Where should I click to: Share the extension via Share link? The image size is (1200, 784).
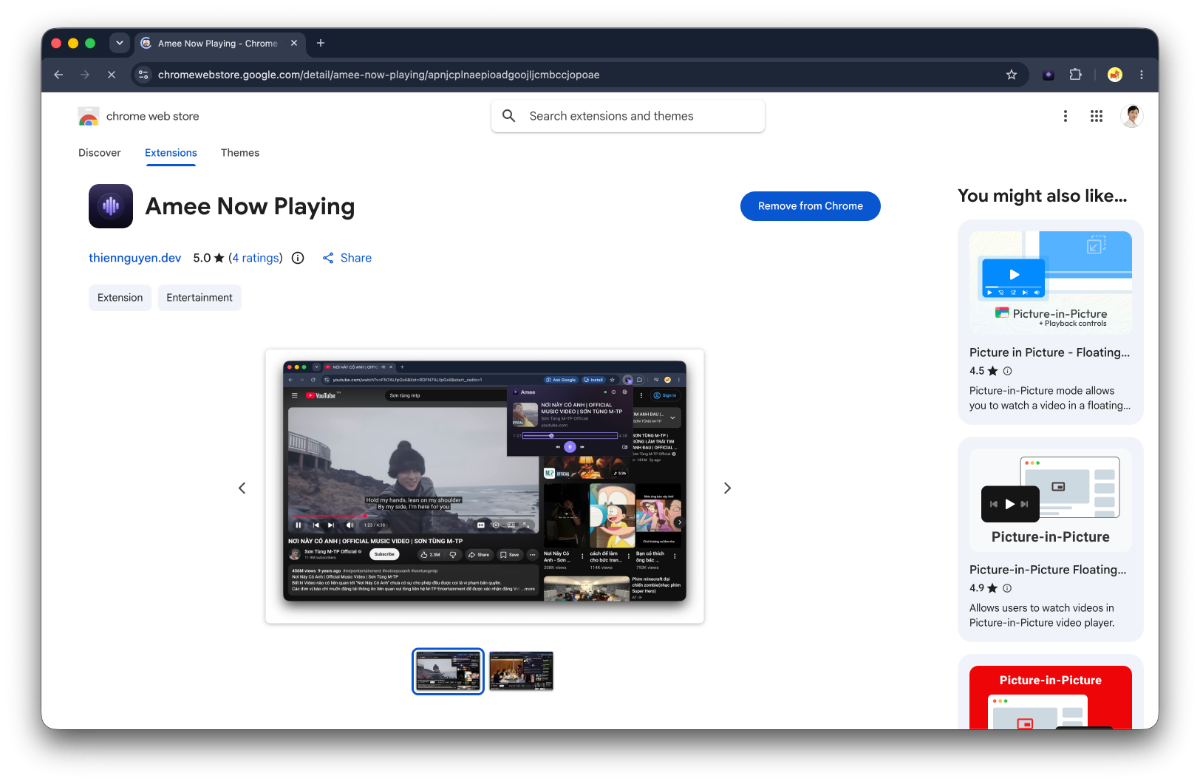[x=347, y=258]
